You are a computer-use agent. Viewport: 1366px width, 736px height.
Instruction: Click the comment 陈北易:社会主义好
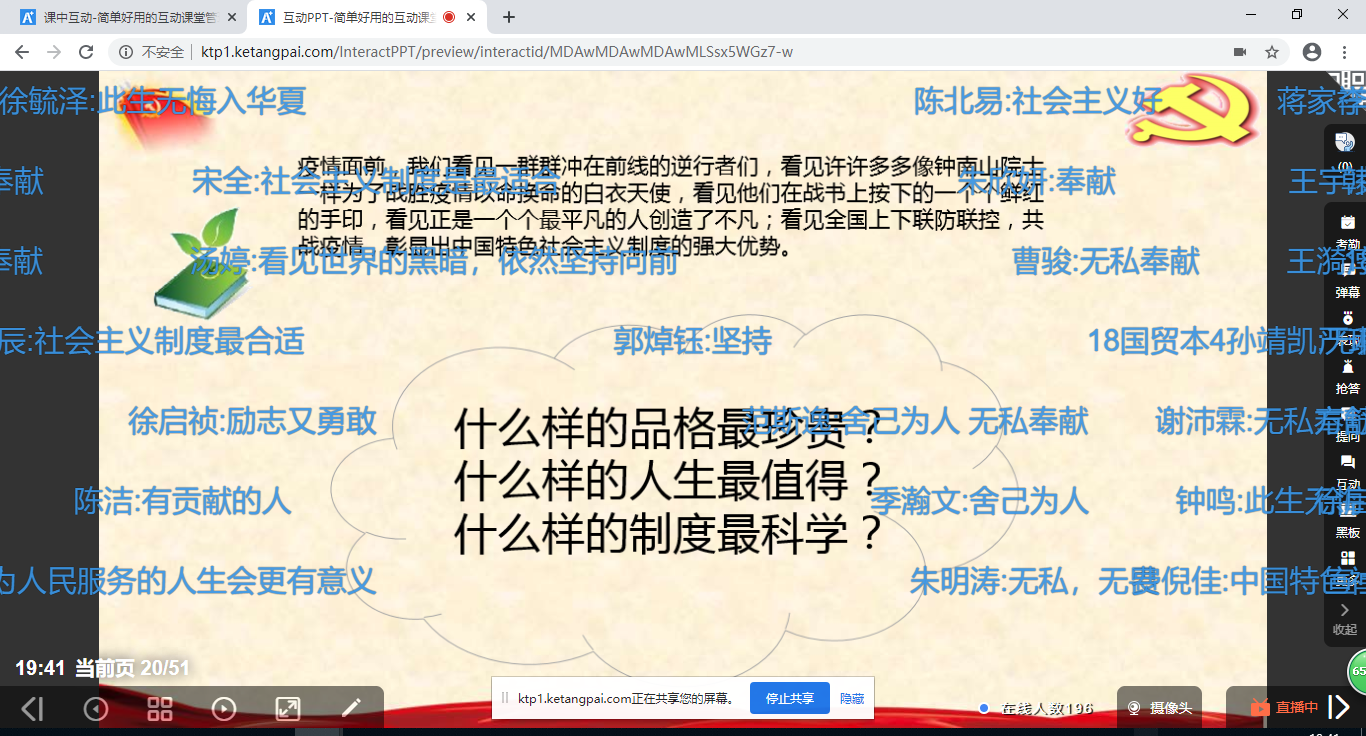[1039, 101]
